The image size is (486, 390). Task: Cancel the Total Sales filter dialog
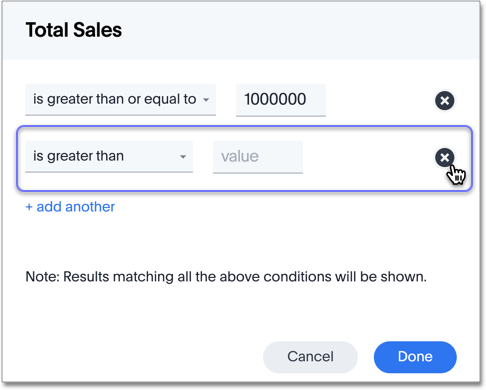tap(310, 357)
